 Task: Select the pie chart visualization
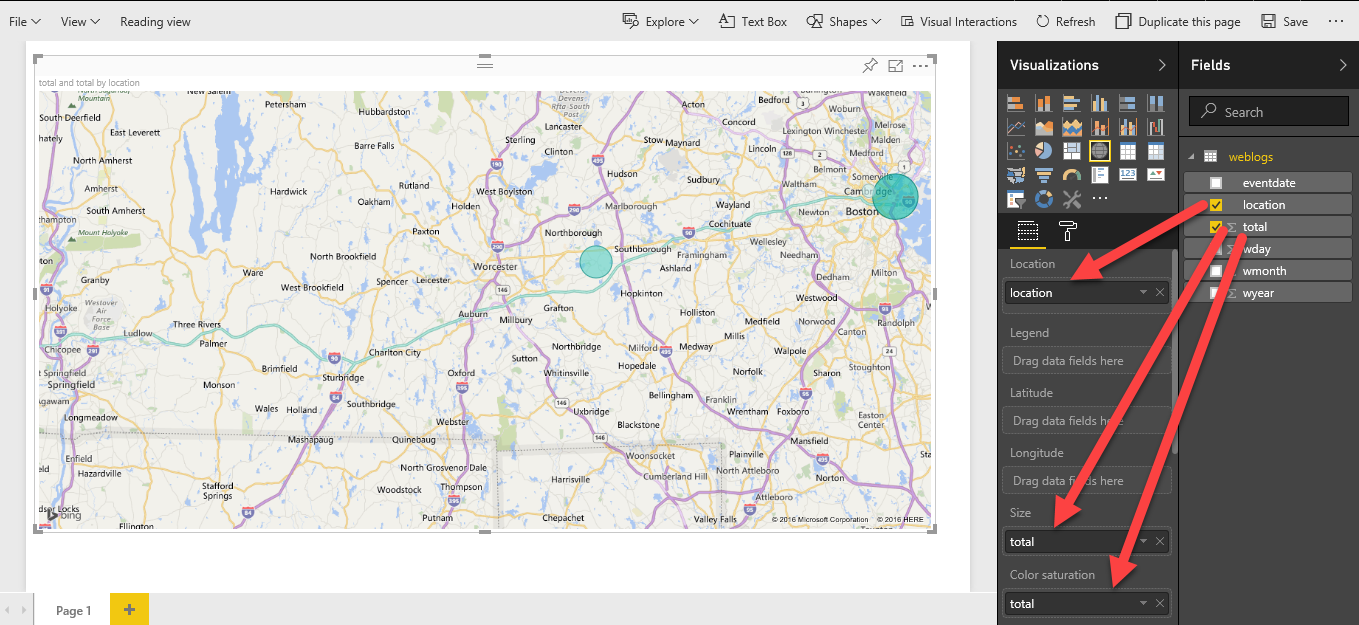pyautogui.click(x=1043, y=150)
